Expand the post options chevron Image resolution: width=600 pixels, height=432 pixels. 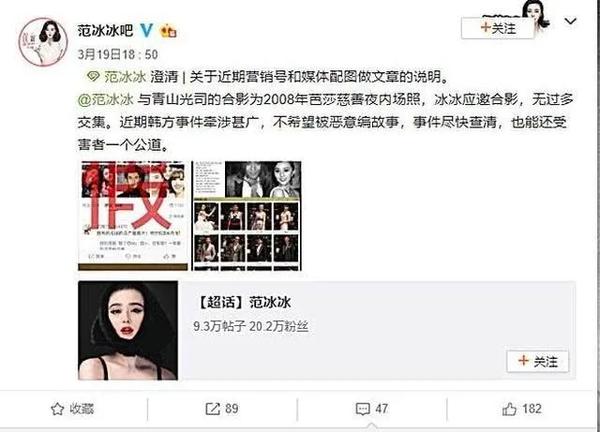[x=570, y=21]
